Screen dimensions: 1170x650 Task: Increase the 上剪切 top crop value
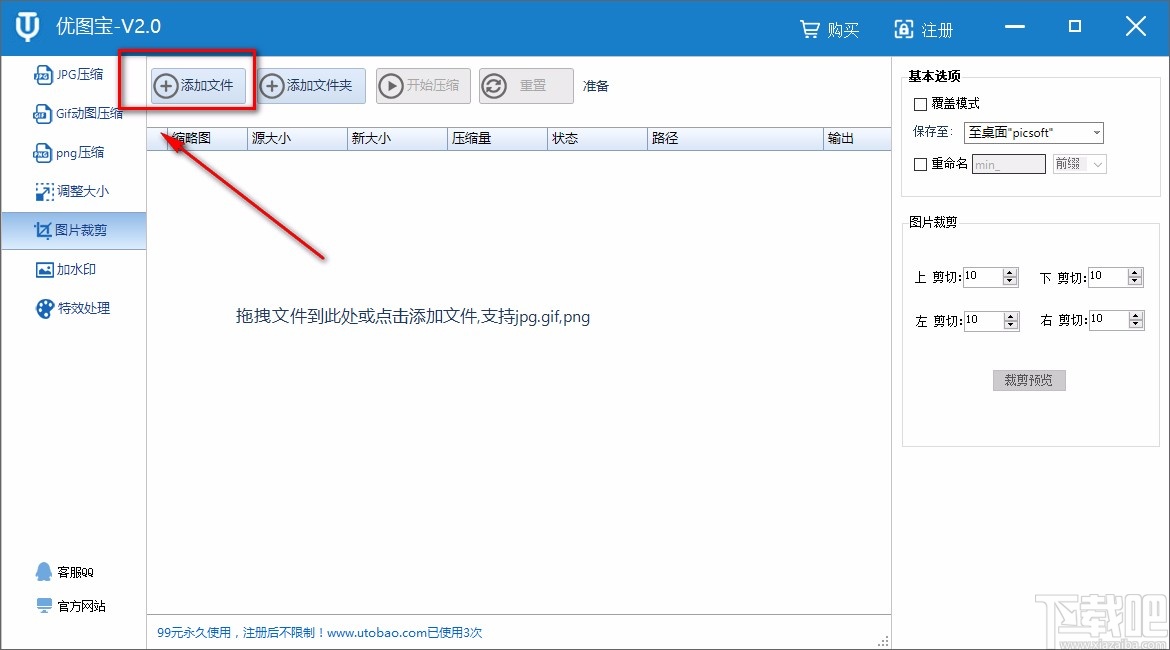(1010, 272)
